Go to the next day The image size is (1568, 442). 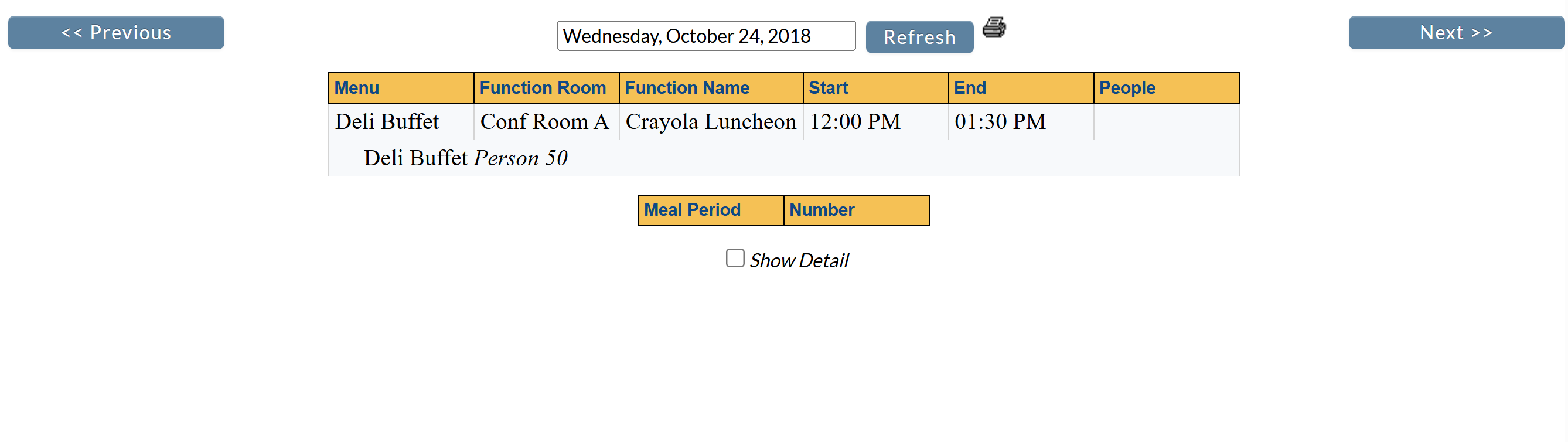1456,33
